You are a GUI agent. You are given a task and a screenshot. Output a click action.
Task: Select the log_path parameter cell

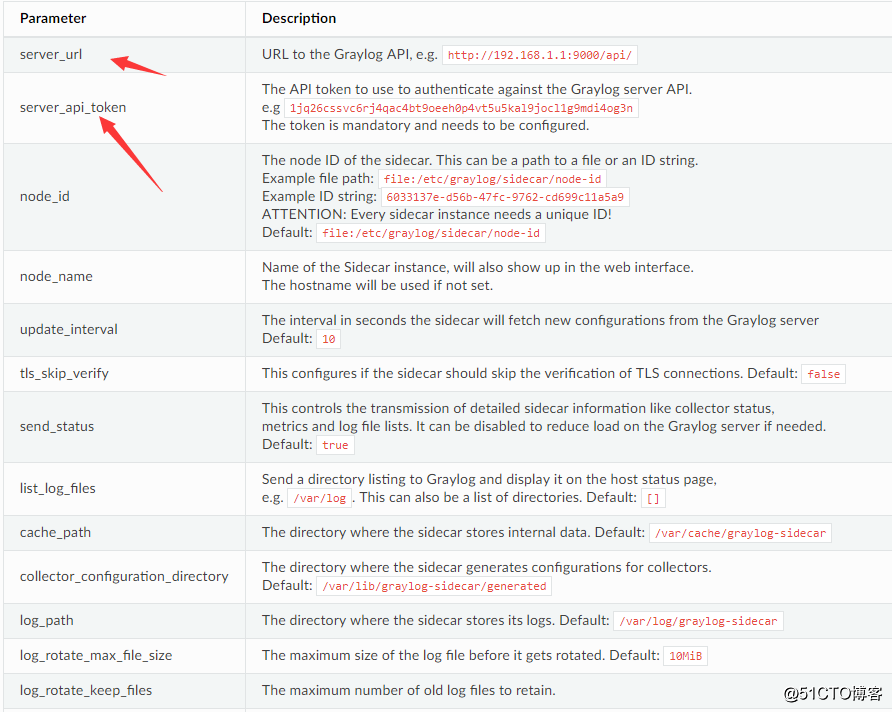coord(124,620)
